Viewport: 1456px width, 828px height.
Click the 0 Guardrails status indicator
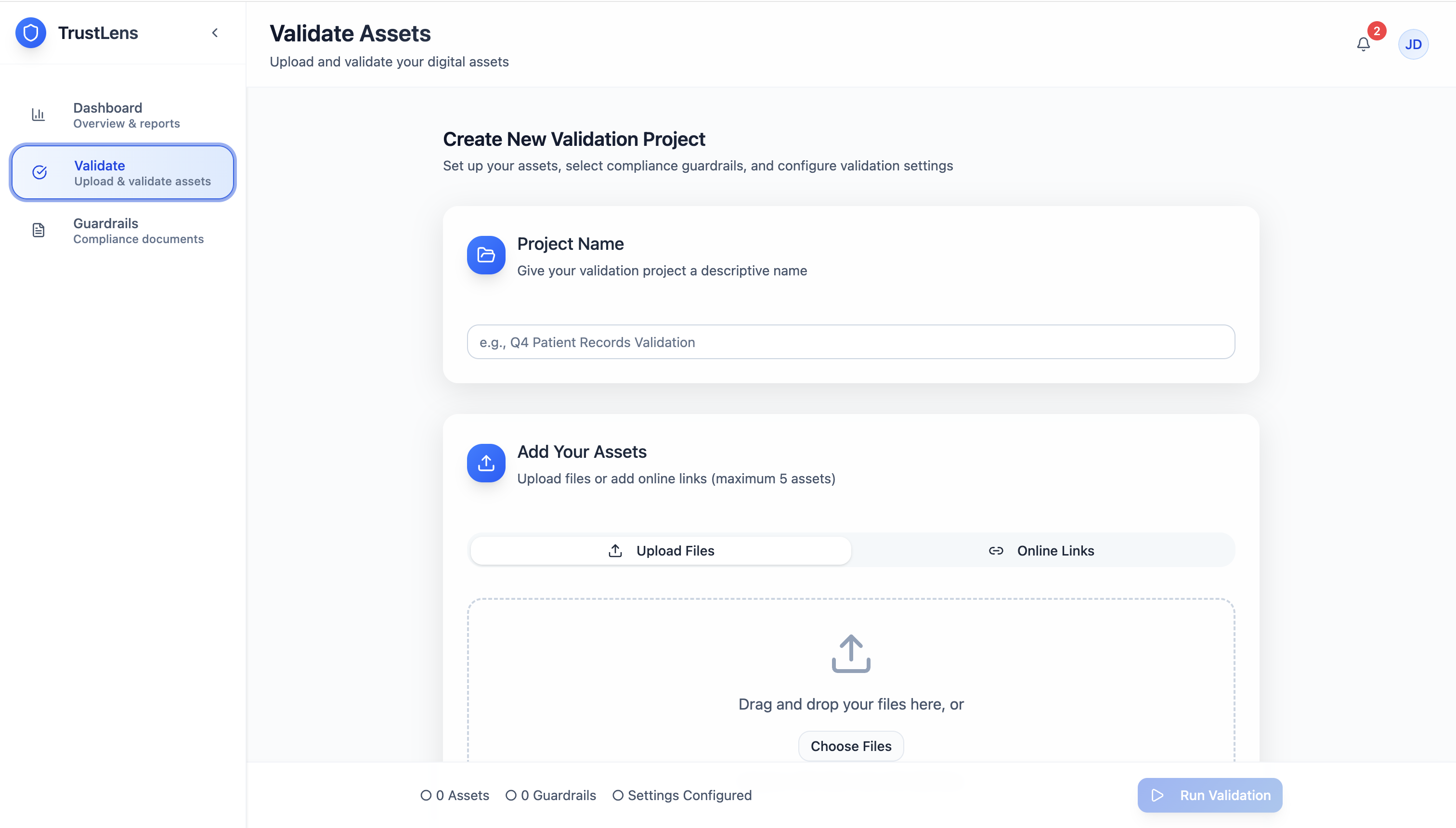click(551, 795)
